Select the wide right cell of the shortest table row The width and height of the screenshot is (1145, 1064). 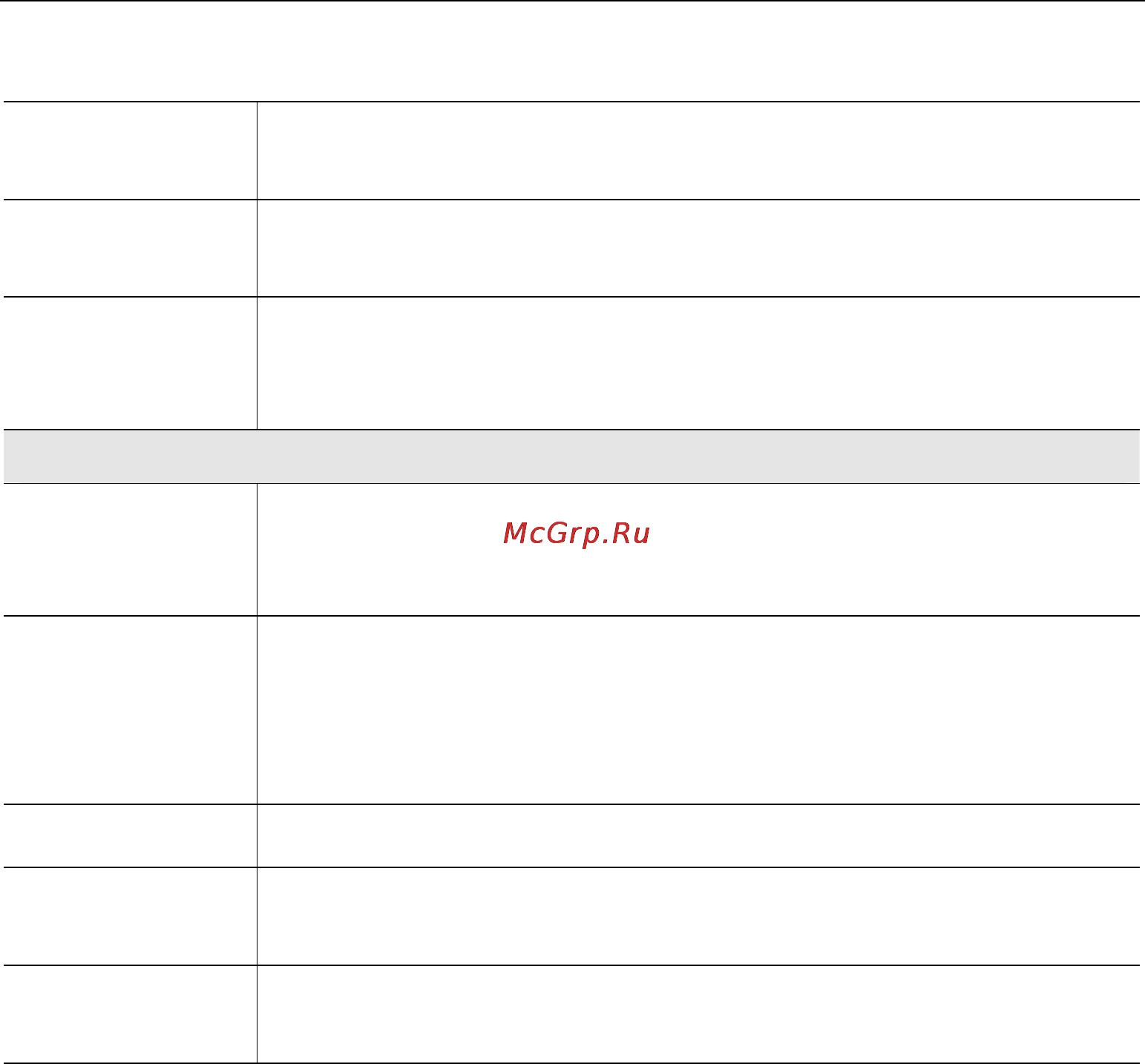(698, 836)
